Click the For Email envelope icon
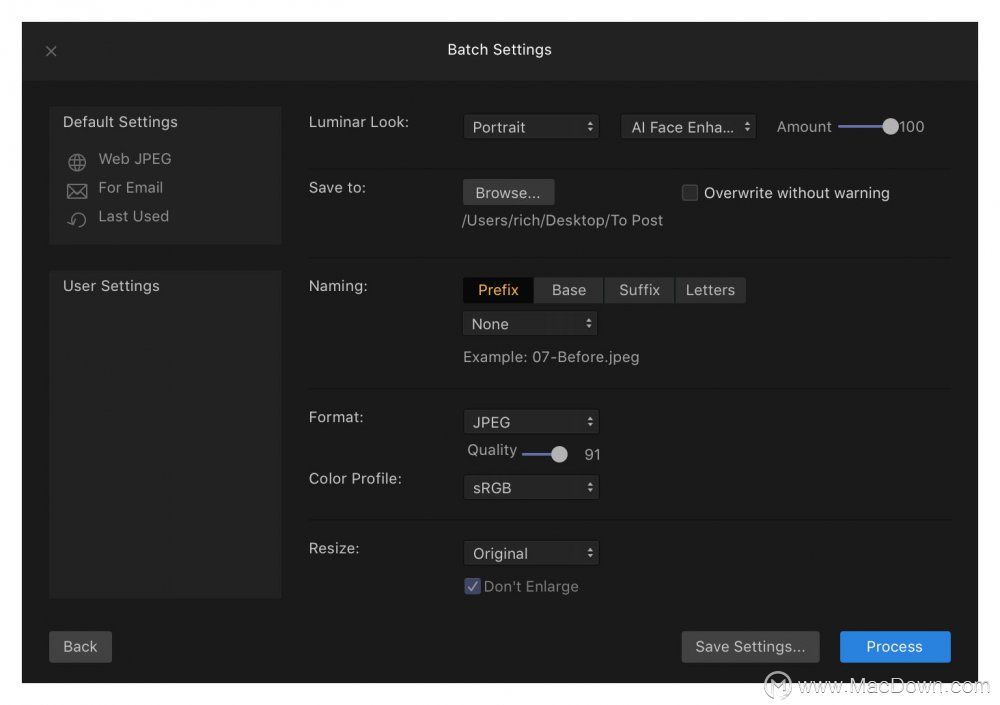The width and height of the screenshot is (1000, 705). click(77, 191)
